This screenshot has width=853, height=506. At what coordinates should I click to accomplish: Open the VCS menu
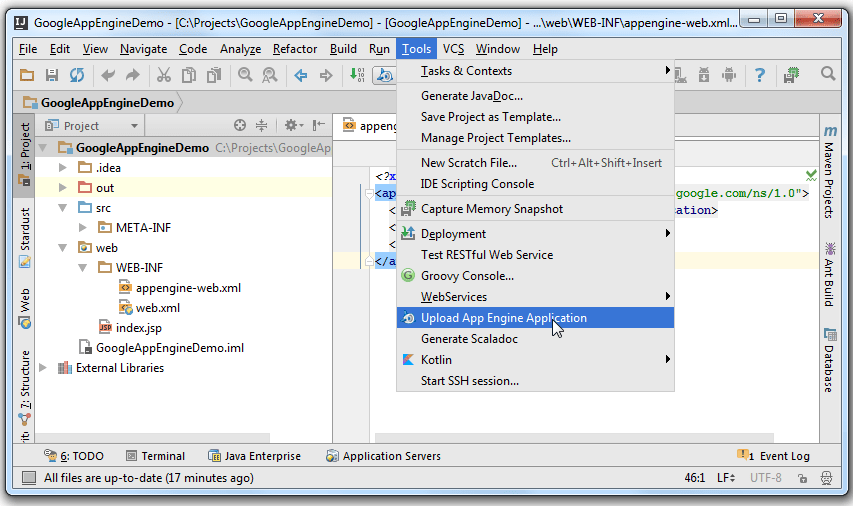(x=453, y=49)
